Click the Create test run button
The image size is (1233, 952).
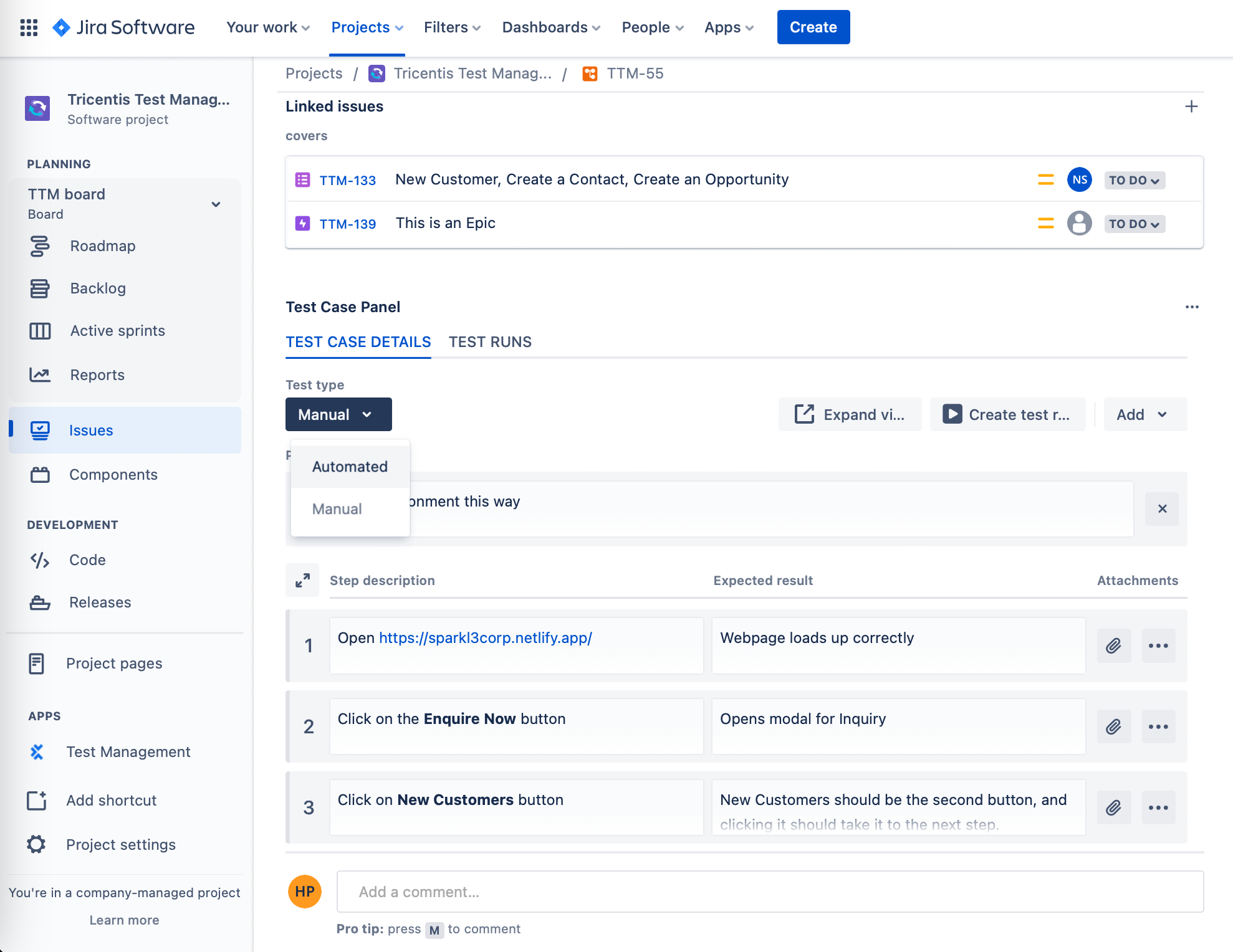(x=1007, y=414)
